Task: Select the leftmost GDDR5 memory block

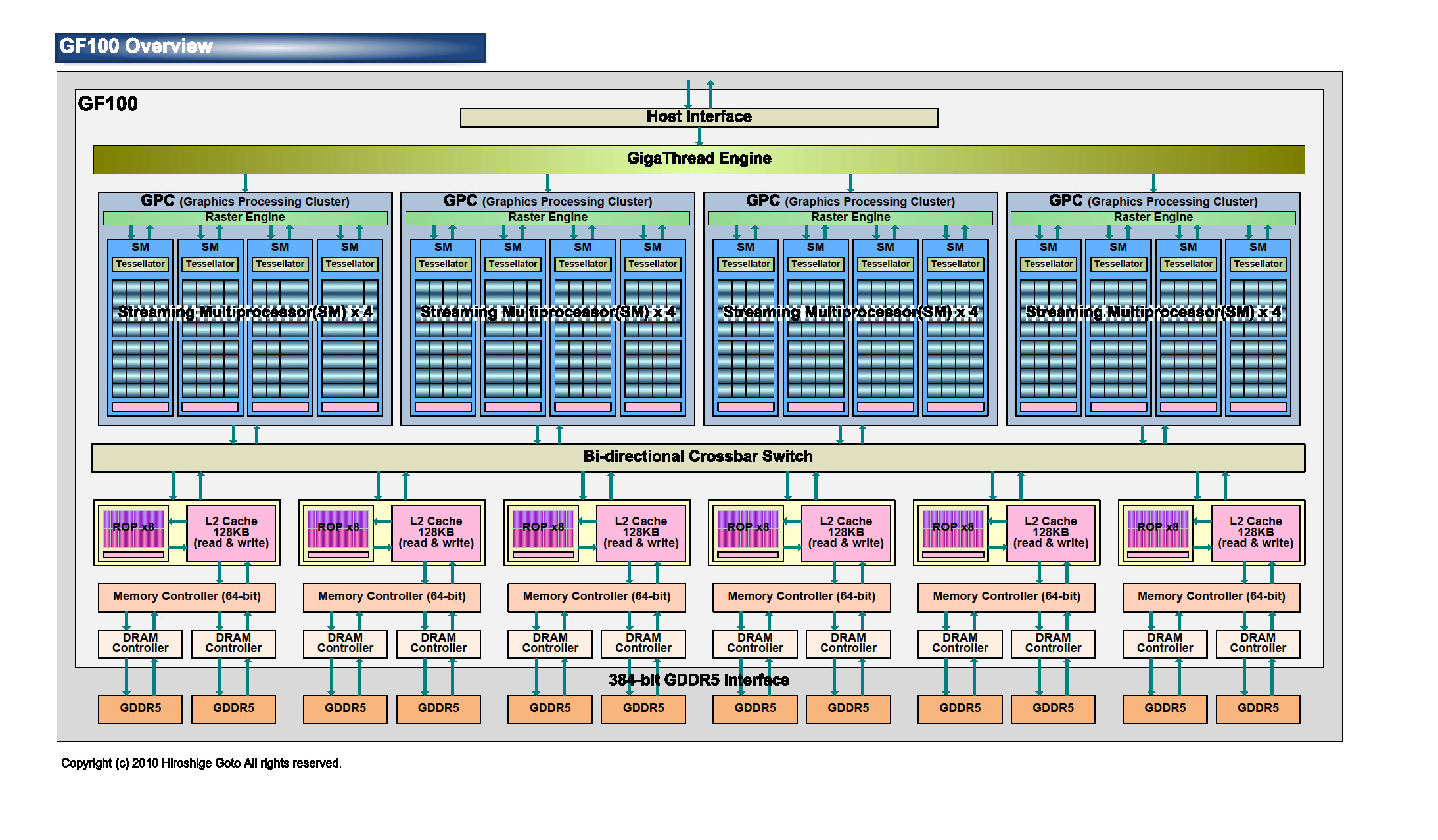Action: (x=140, y=709)
